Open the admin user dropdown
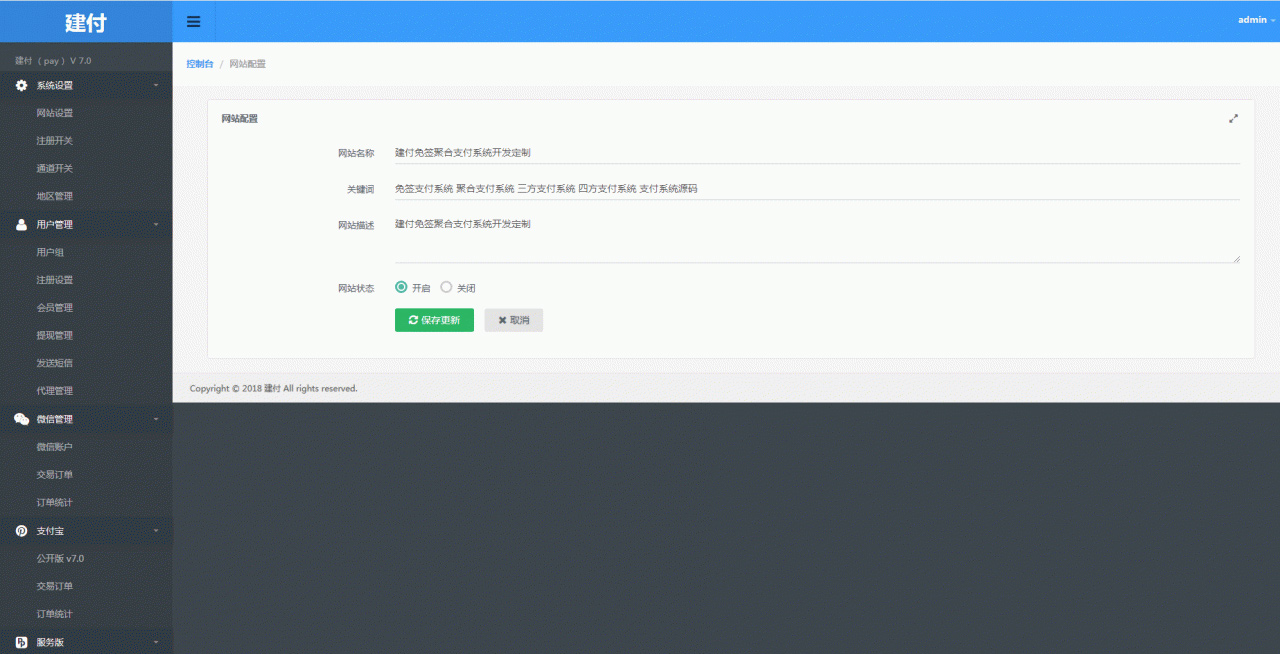The height and width of the screenshot is (654, 1280). 1256,20
